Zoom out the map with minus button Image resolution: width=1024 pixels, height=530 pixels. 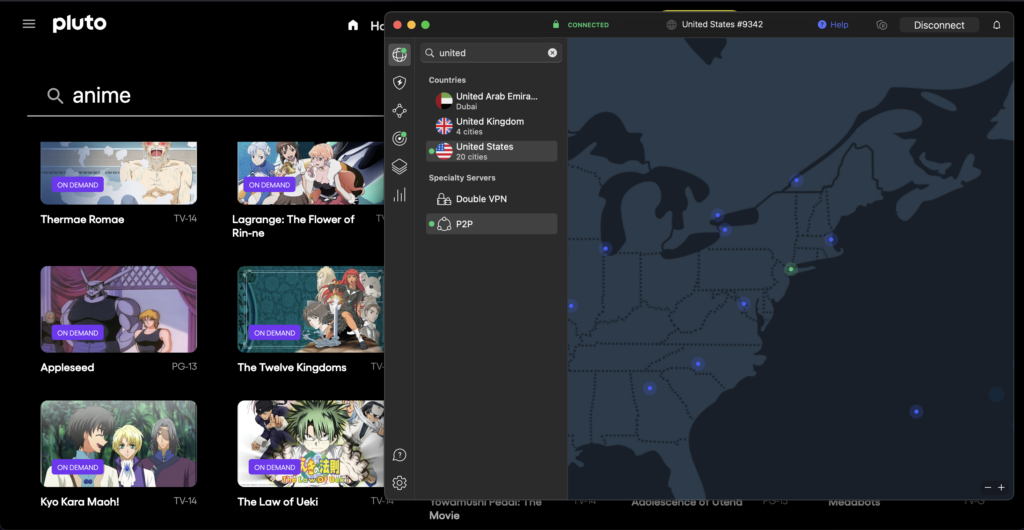[x=988, y=488]
